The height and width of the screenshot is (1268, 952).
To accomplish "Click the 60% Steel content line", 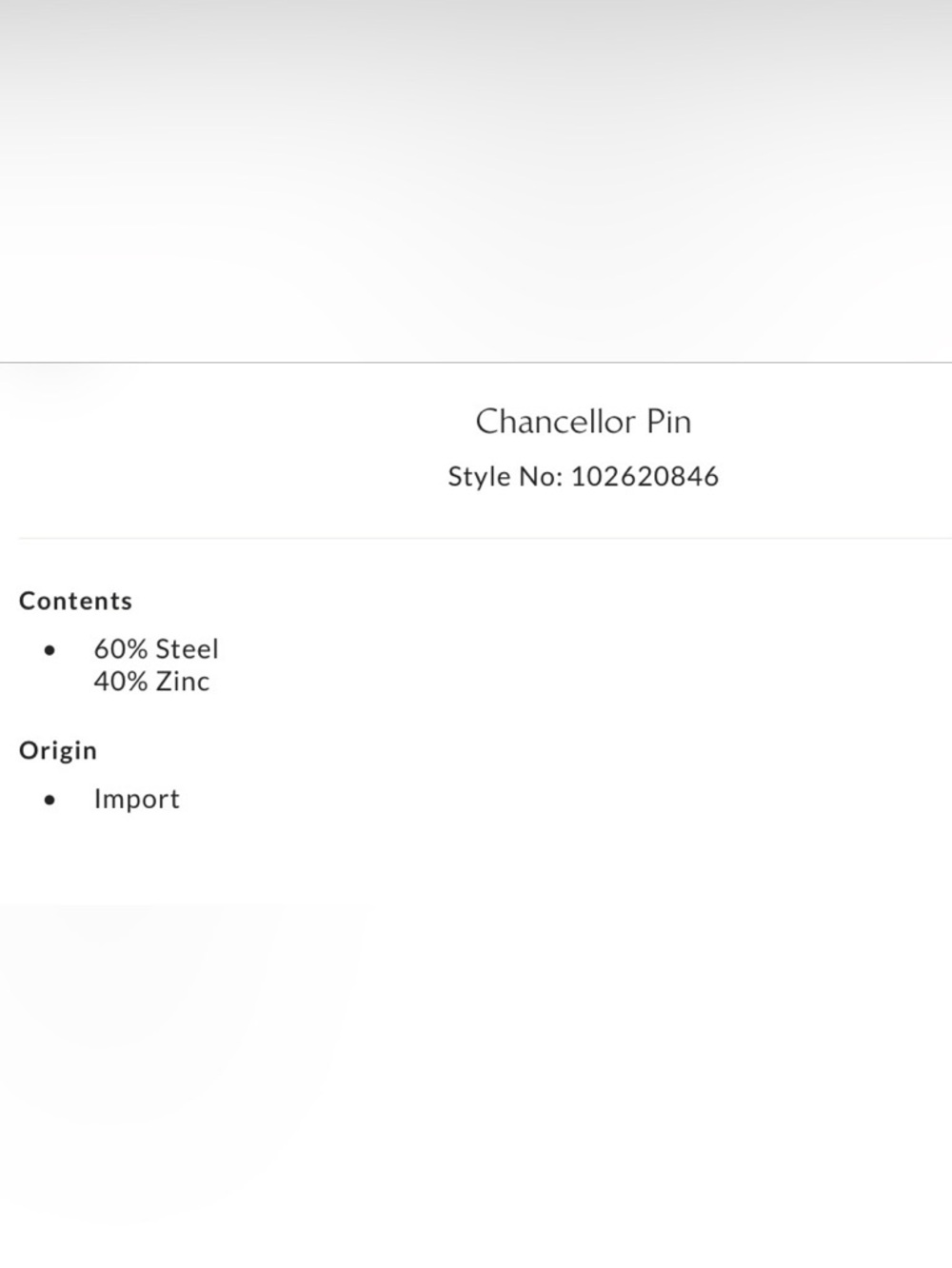I will coord(156,649).
